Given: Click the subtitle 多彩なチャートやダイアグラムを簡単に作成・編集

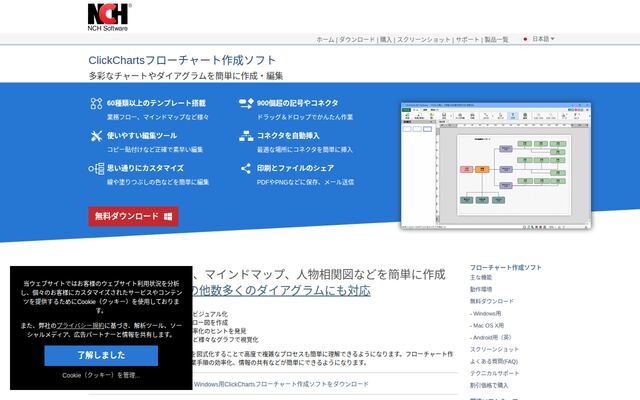Looking at the screenshot, I should click(x=186, y=76).
